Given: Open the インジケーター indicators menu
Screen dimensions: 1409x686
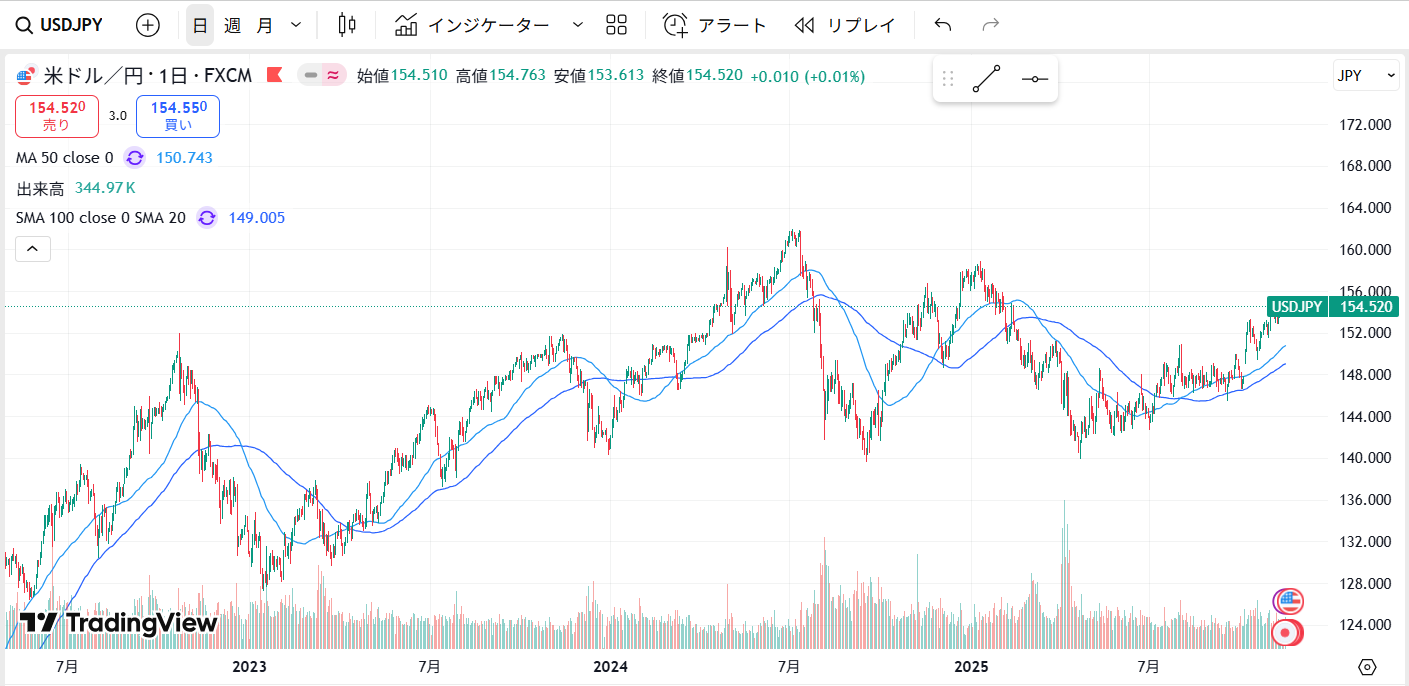Looking at the screenshot, I should coord(474,25).
